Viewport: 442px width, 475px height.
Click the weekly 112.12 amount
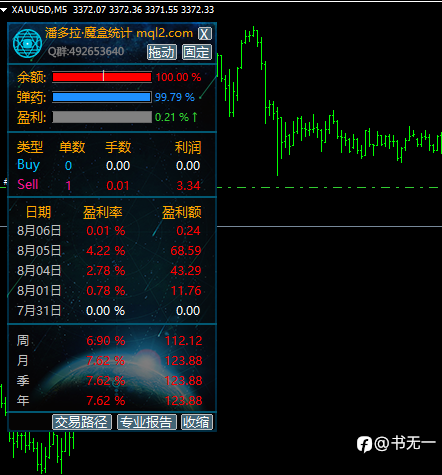pos(184,341)
